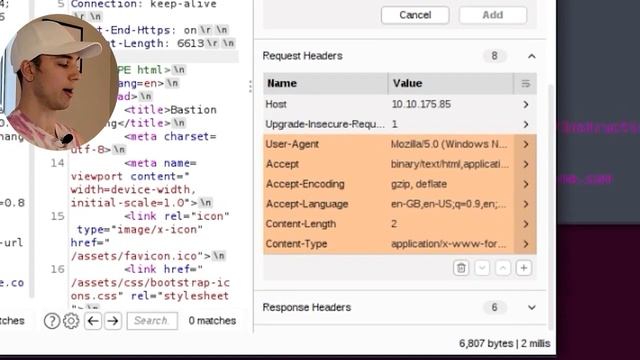
Task: Add new header with plus icon
Action: pos(524,268)
